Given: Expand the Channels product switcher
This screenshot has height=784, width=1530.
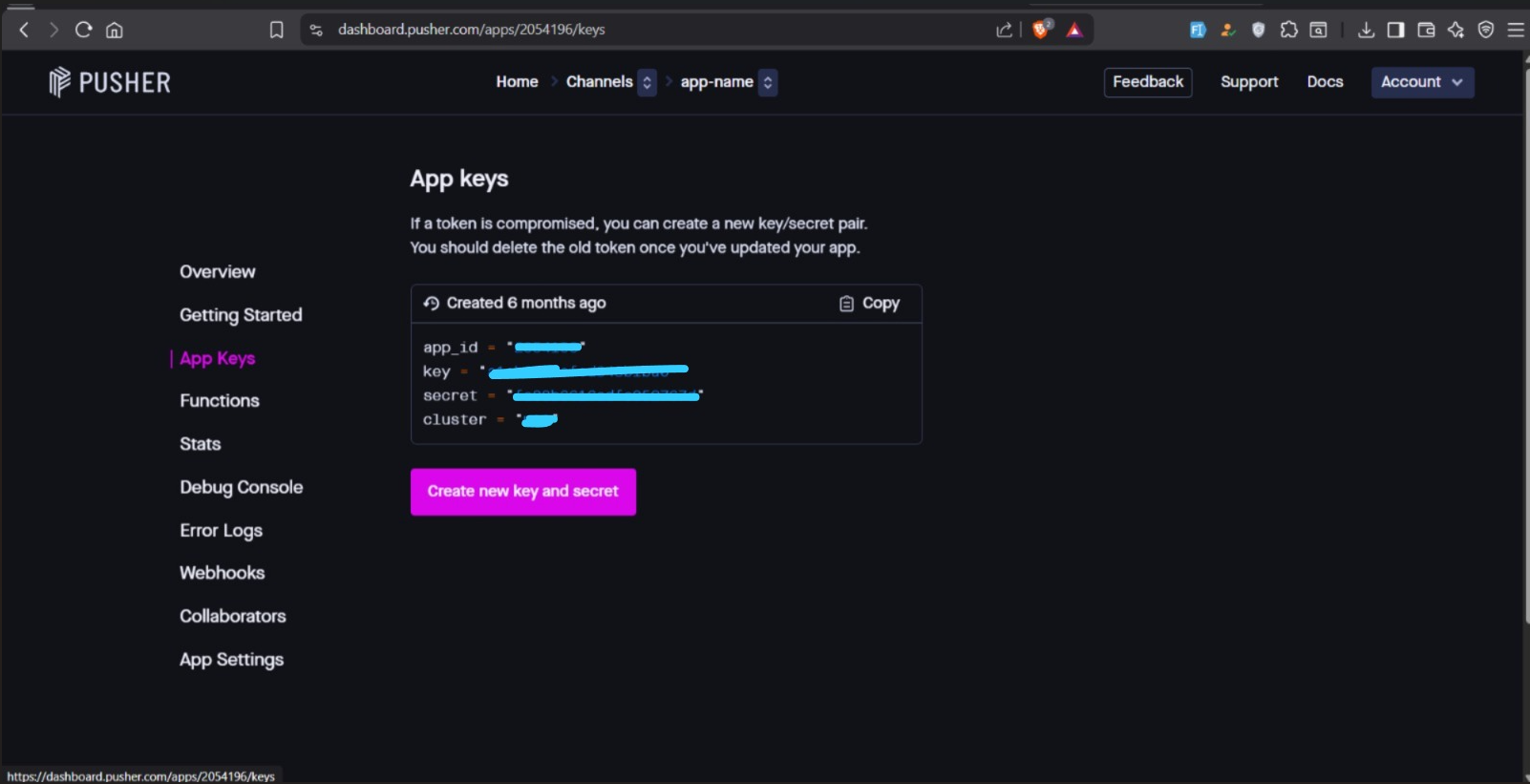Looking at the screenshot, I should tap(647, 82).
